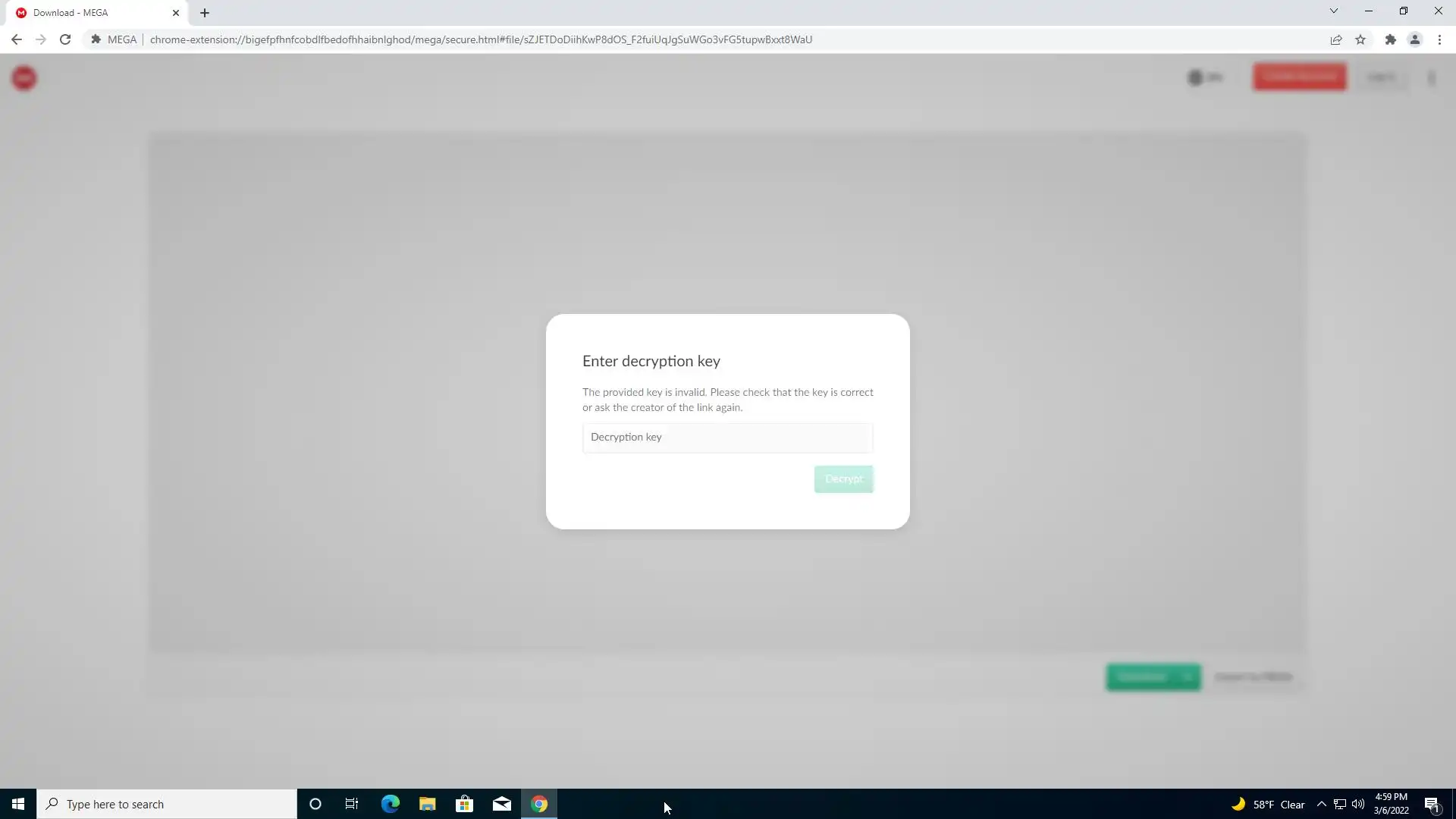
Task: Go back using browser back arrow
Action: tap(17, 39)
